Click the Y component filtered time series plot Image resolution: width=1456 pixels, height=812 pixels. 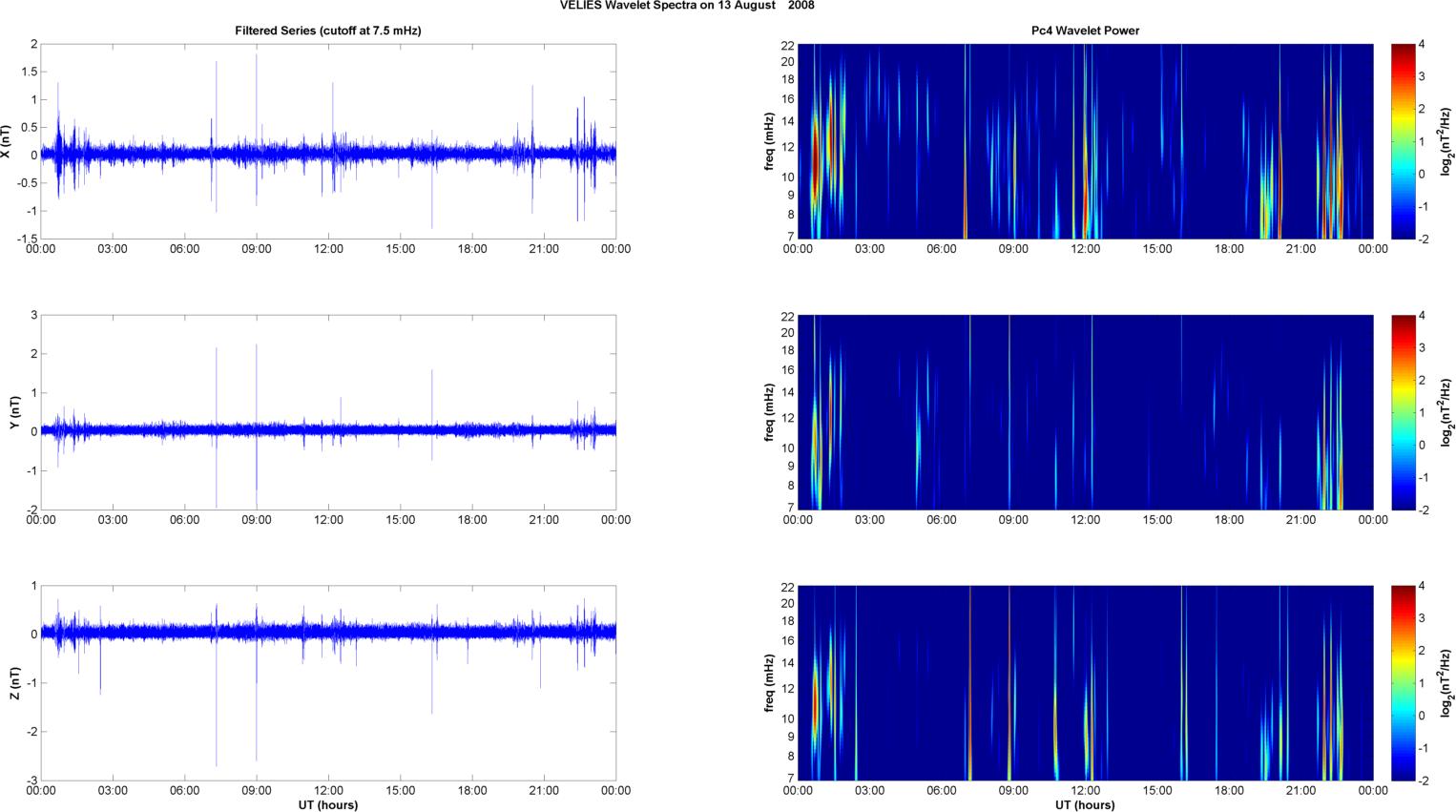click(x=328, y=412)
